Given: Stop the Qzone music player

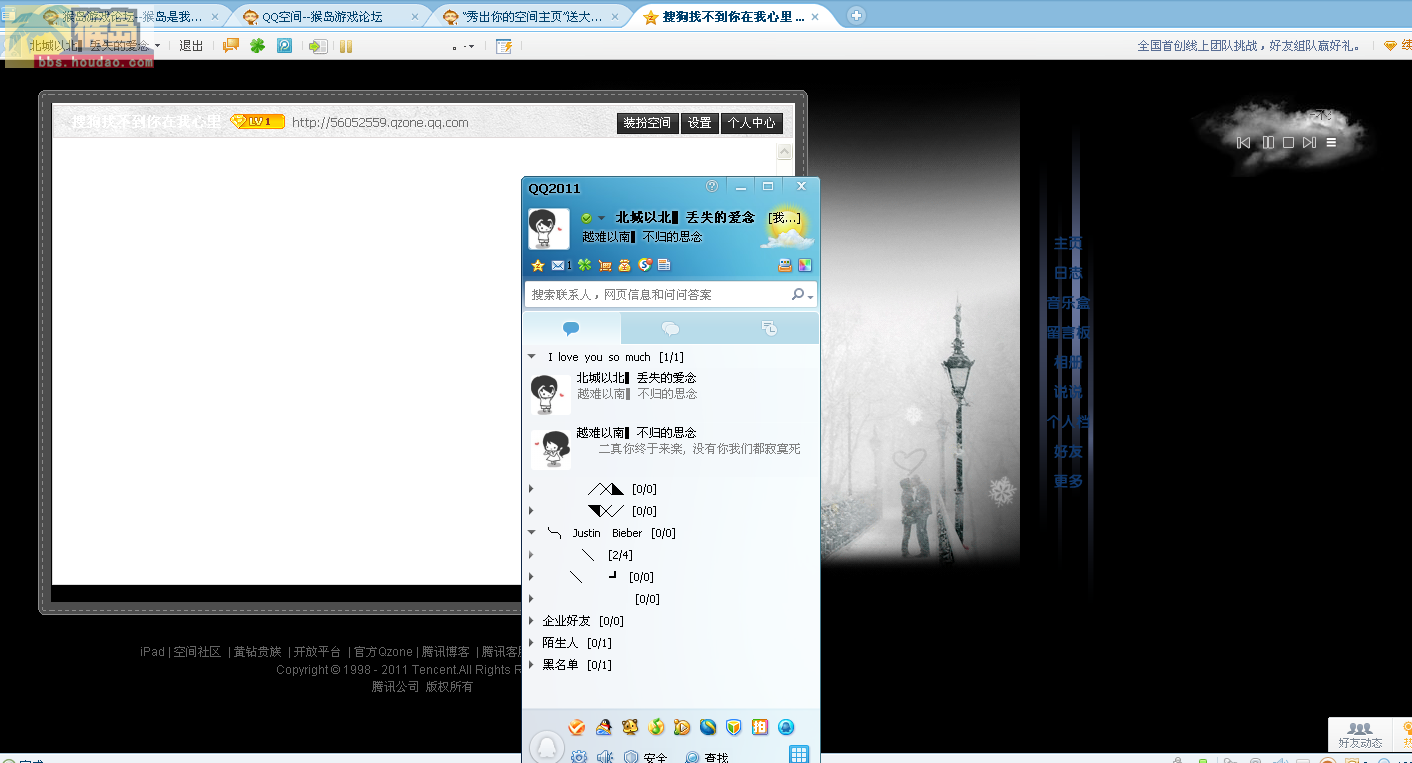Looking at the screenshot, I should click(1289, 143).
